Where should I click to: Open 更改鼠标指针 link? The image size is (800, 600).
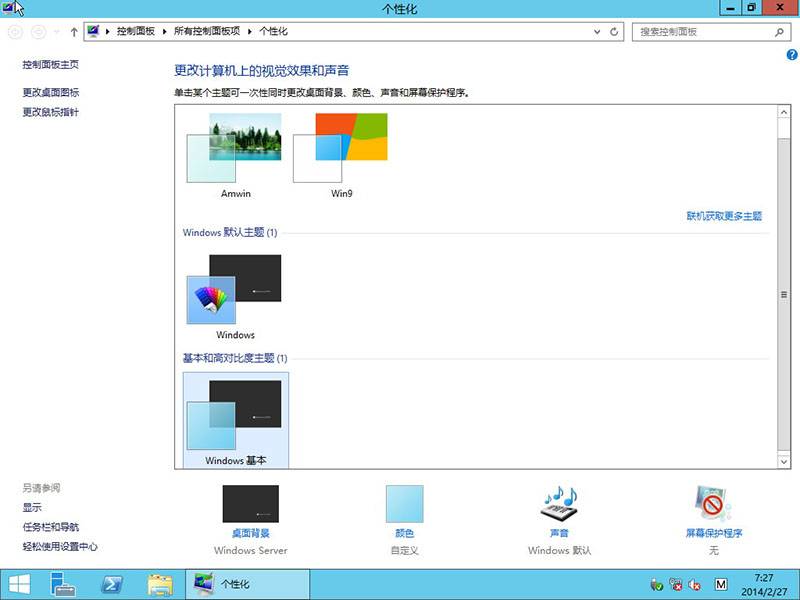pos(51,112)
